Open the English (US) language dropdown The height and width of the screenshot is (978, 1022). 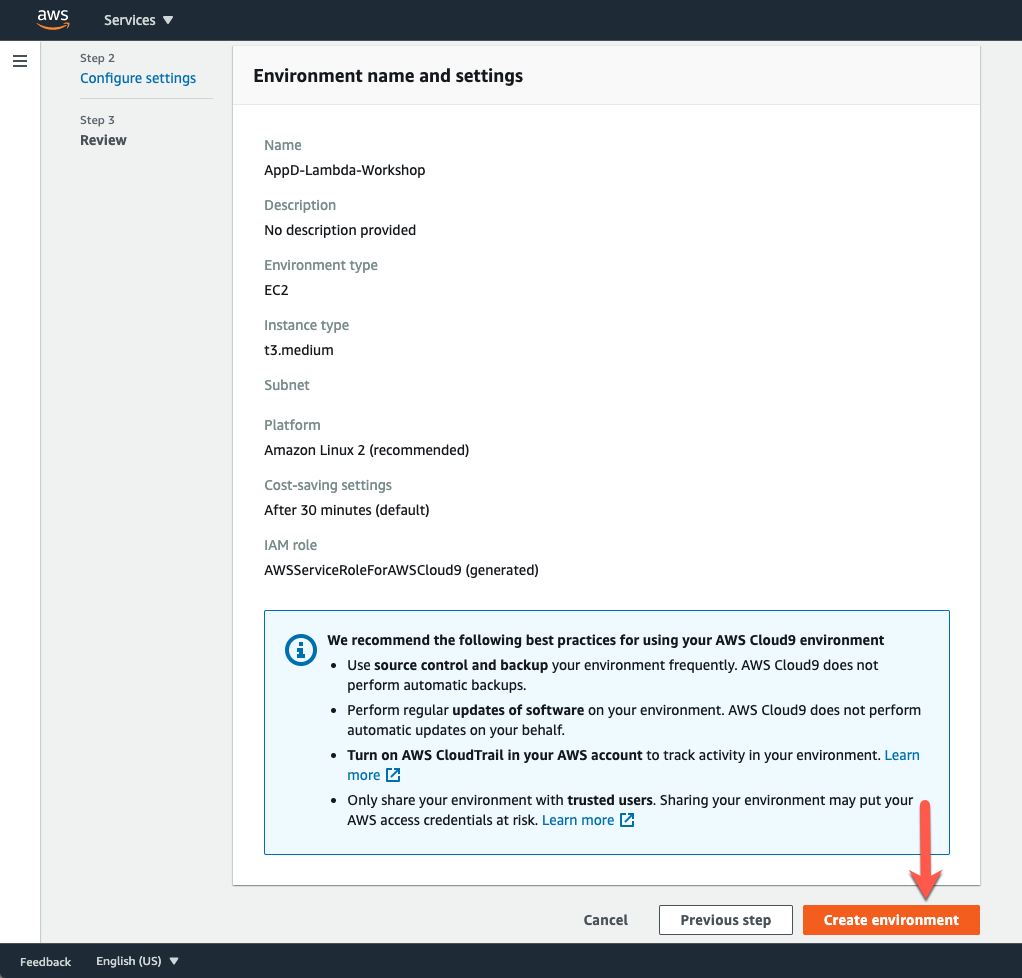[x=137, y=961]
